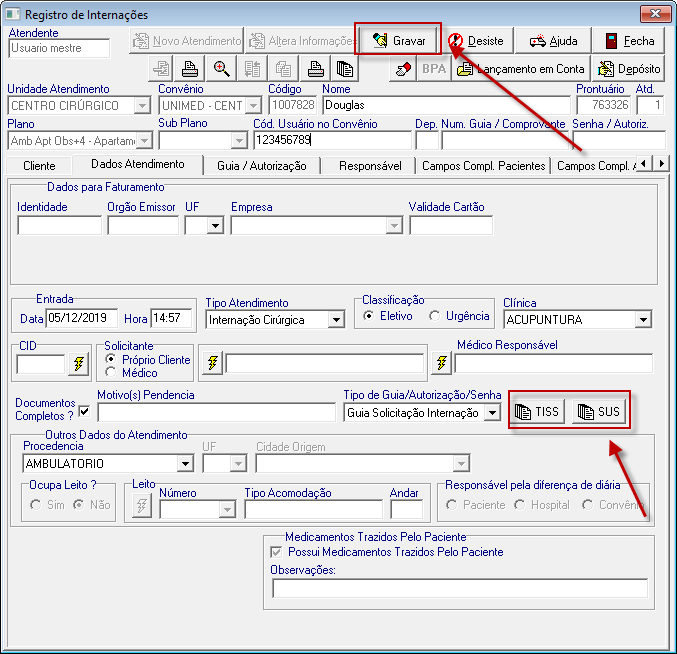Select Hospital for diferença de diária
Image resolution: width=677 pixels, height=654 pixels.
tap(519, 505)
